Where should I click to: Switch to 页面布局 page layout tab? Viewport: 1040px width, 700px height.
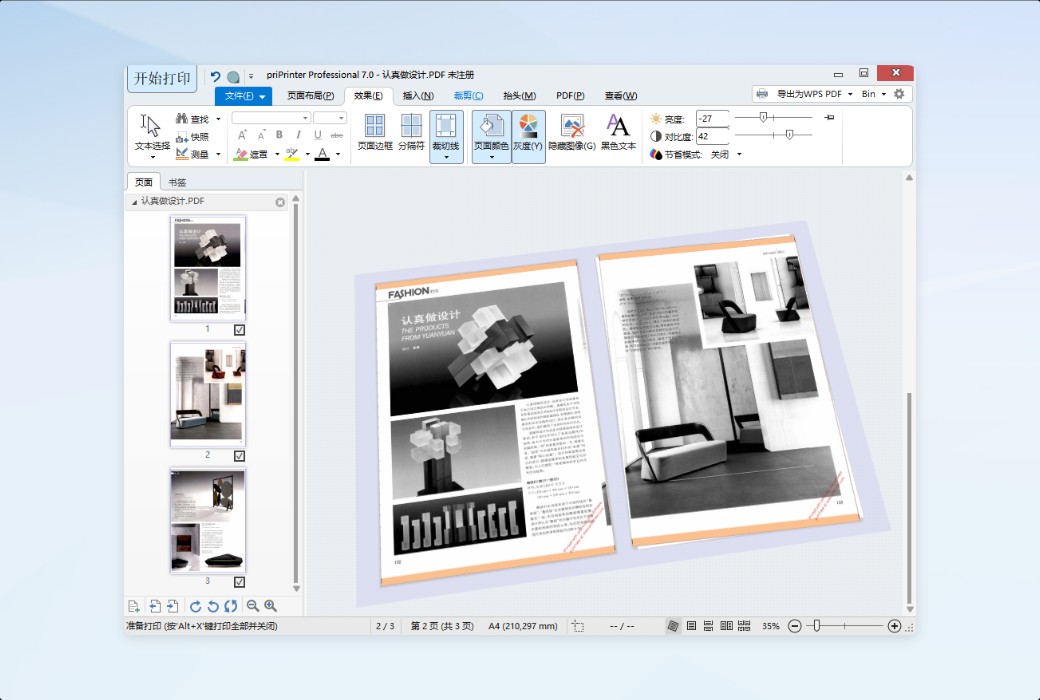pos(310,96)
